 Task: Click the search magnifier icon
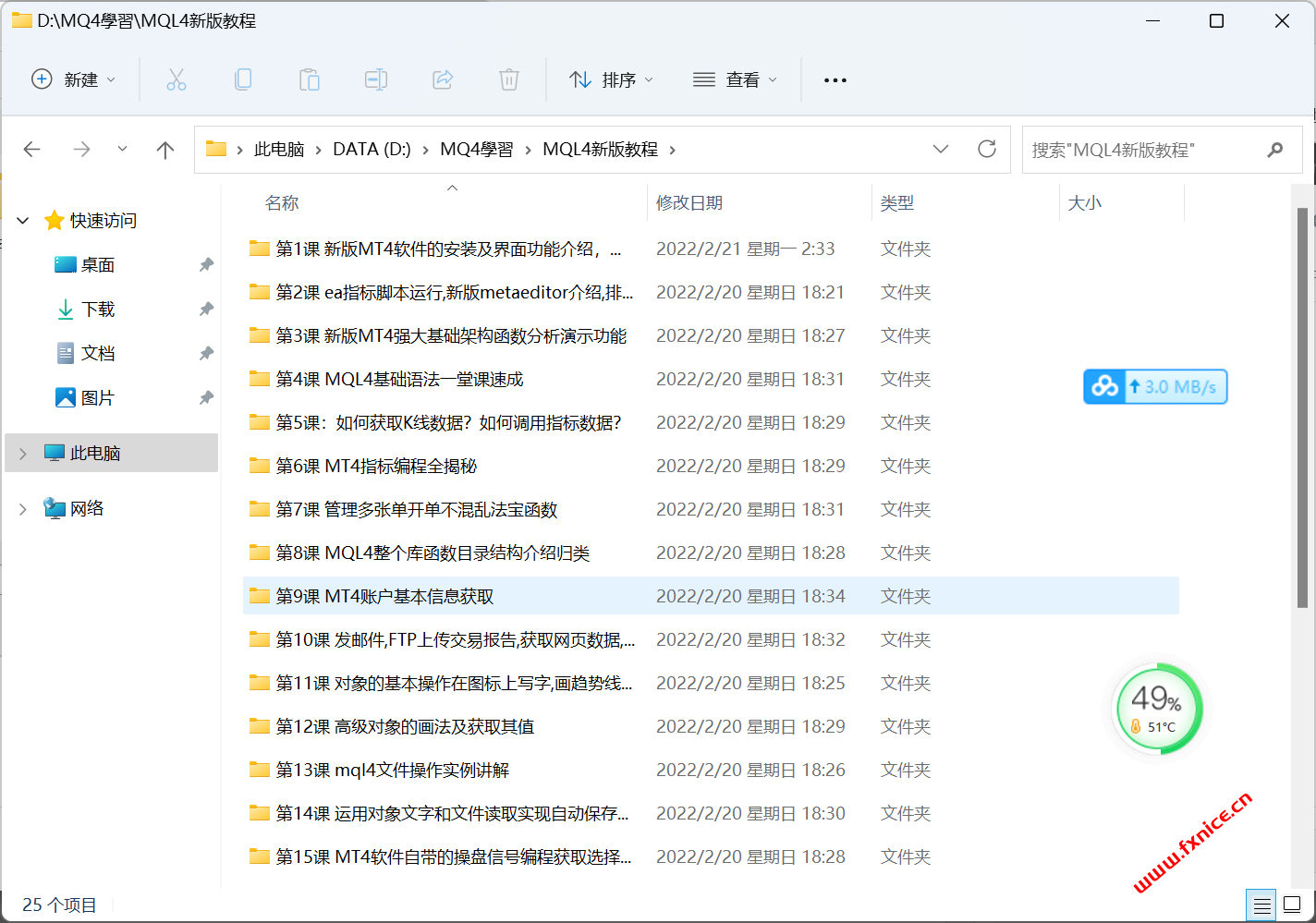click(1275, 150)
